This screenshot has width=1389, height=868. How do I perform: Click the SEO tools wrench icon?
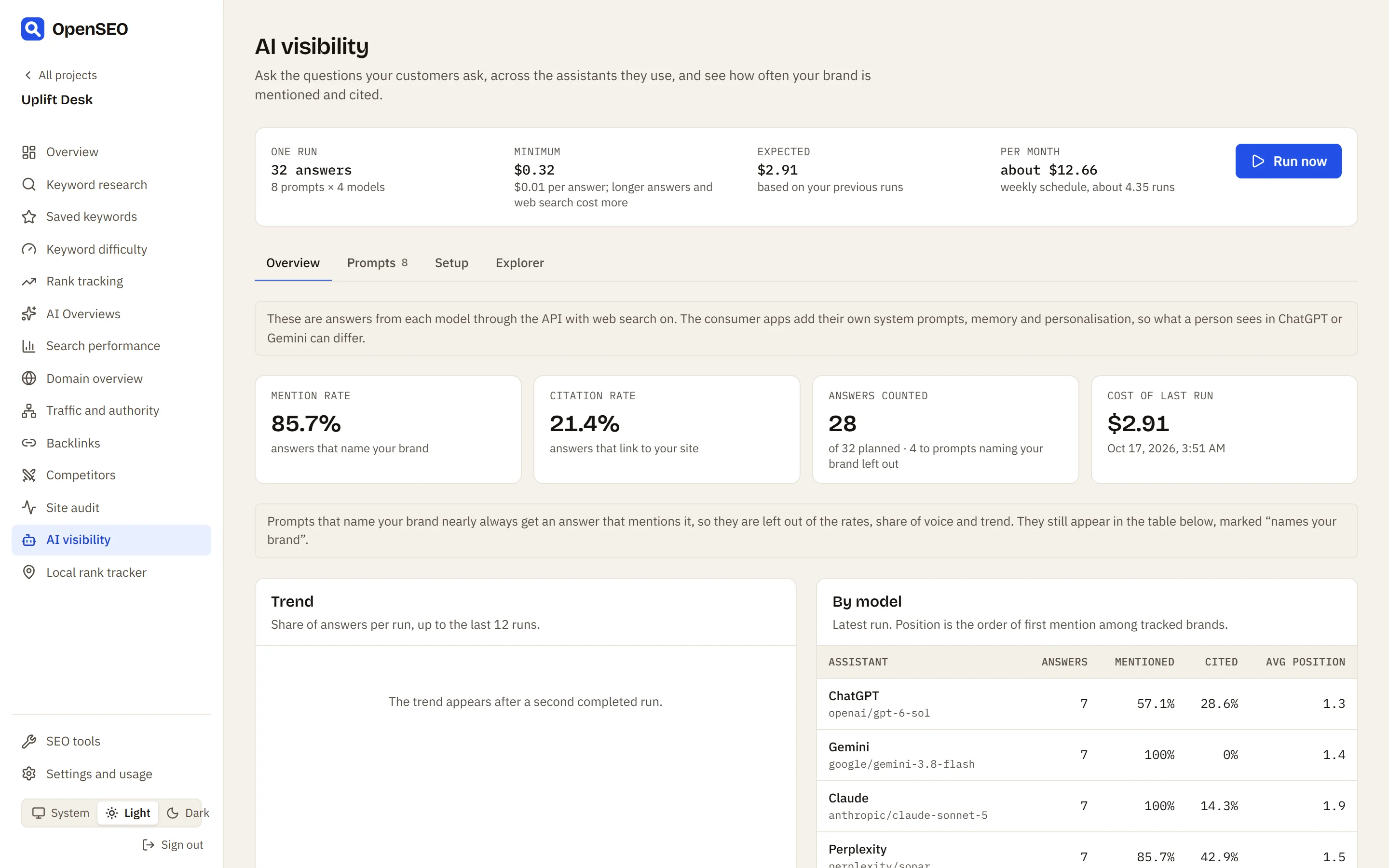coord(29,741)
